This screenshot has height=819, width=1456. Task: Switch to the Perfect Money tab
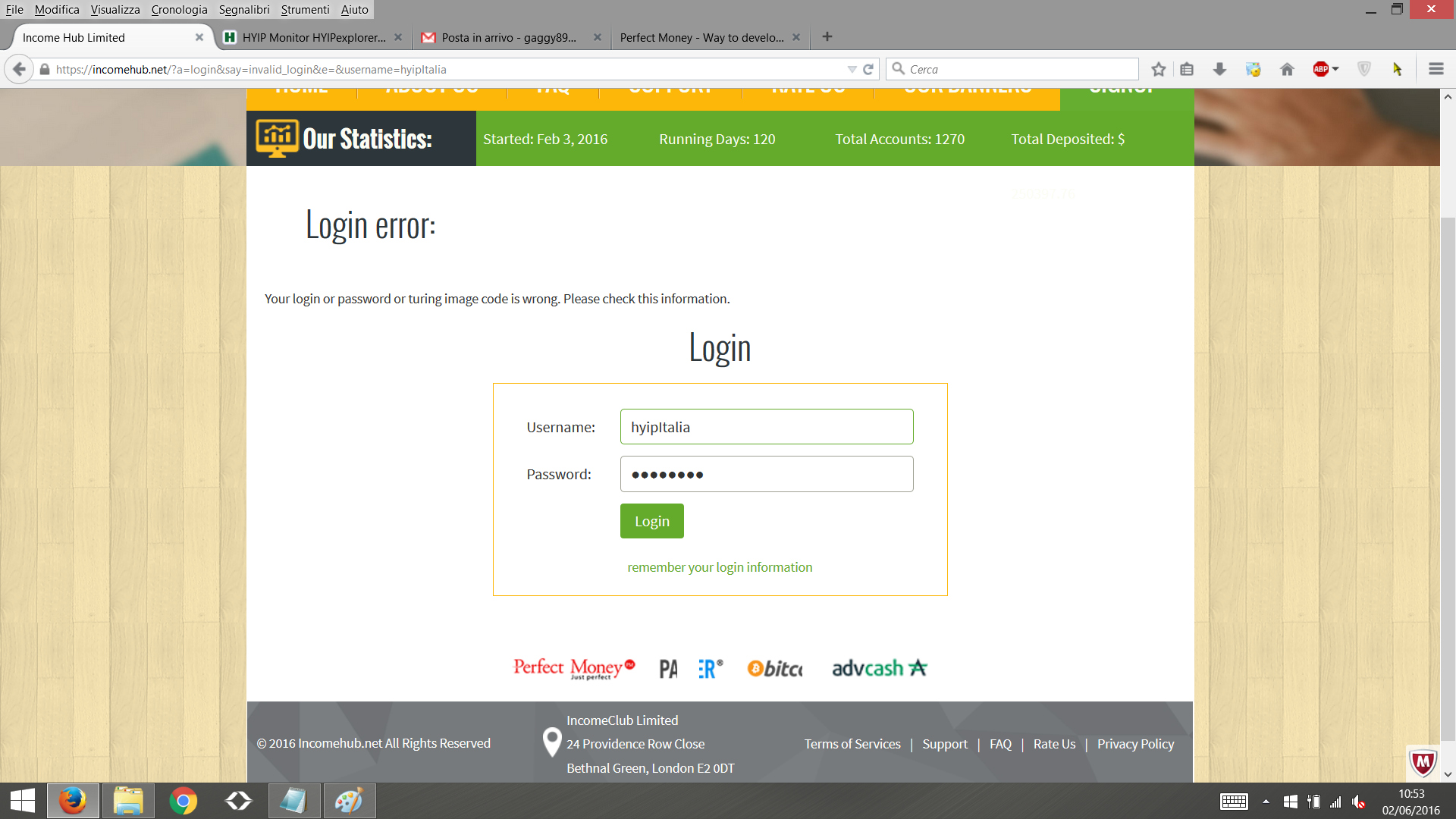[701, 37]
